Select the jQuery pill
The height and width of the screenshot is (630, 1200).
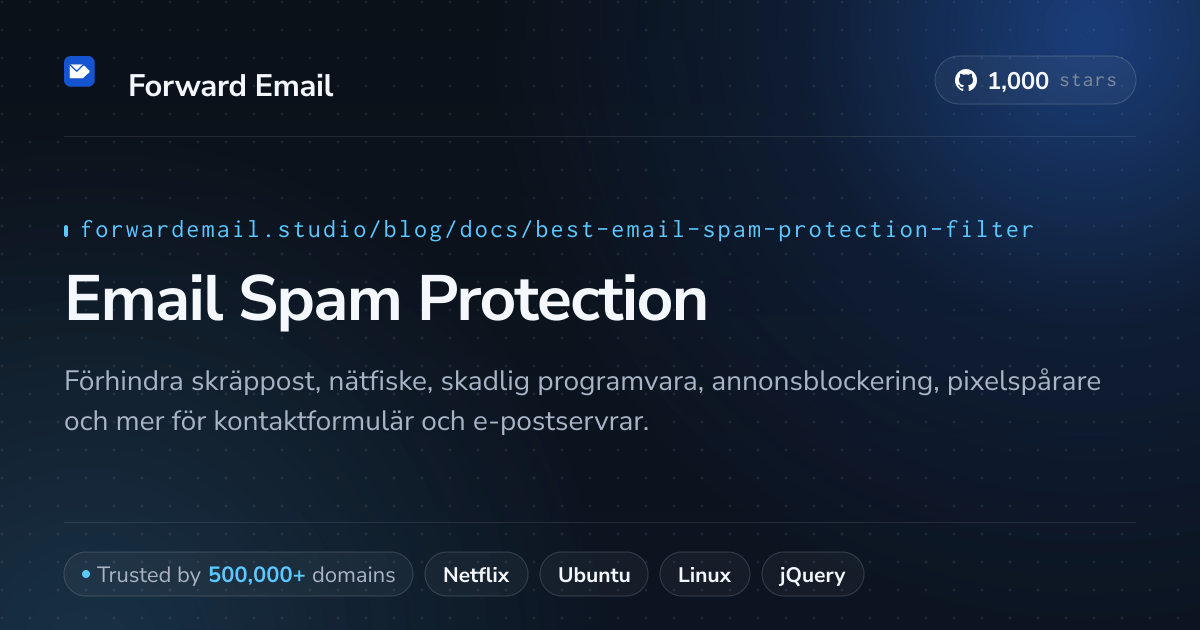(x=812, y=575)
